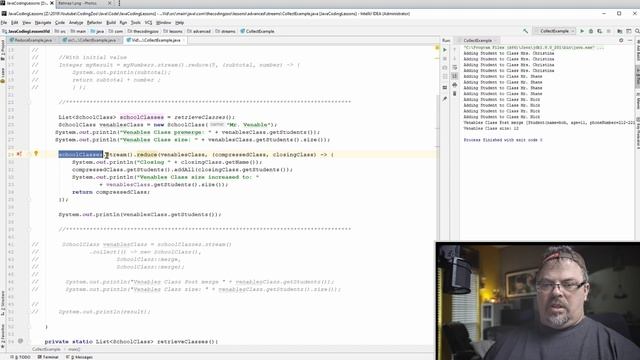Toggle scroll to end in Run console
Viewport: 640px width, 360px height.
pyautogui.click(x=455, y=76)
